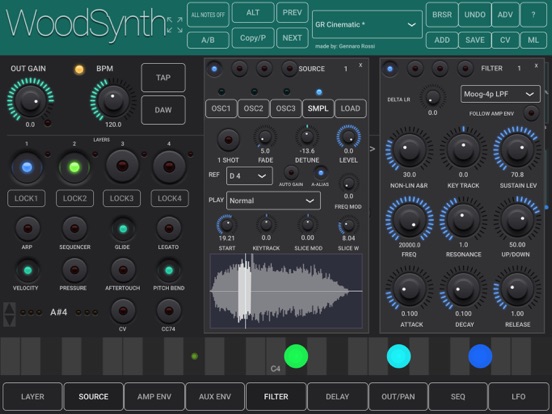Select the third source slot LED
This screenshot has width=552, height=414.
264,69
